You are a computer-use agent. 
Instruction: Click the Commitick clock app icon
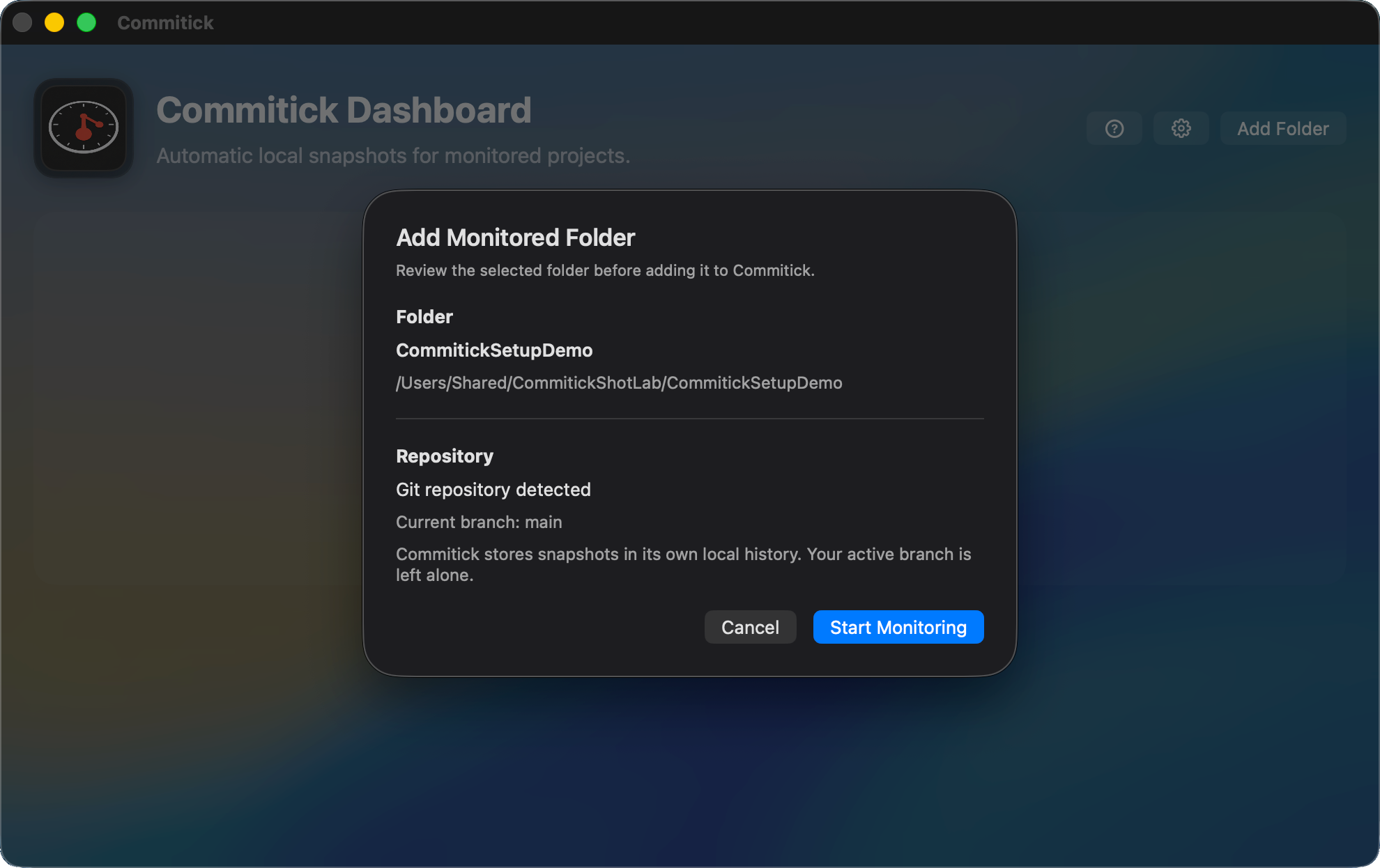pos(84,127)
